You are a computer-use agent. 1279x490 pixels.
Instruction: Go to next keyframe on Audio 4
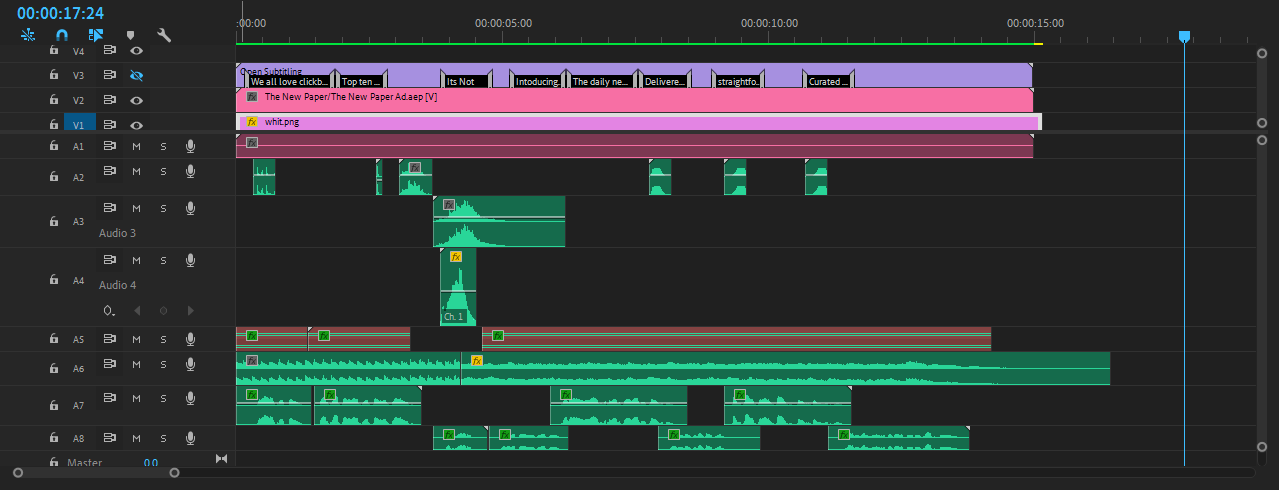tap(190, 311)
